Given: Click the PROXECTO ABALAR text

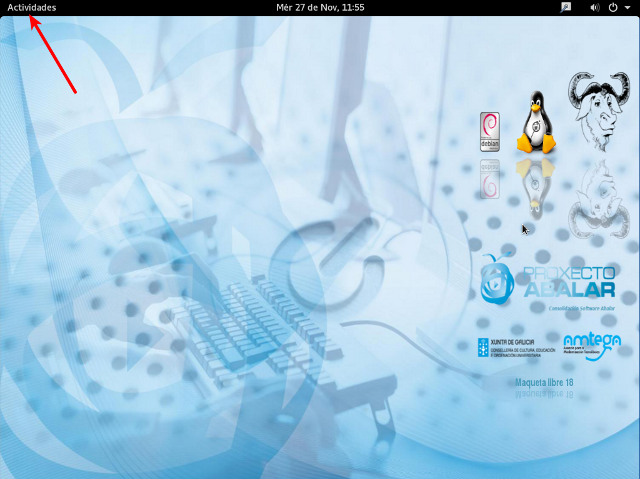Looking at the screenshot, I should click(x=568, y=281).
